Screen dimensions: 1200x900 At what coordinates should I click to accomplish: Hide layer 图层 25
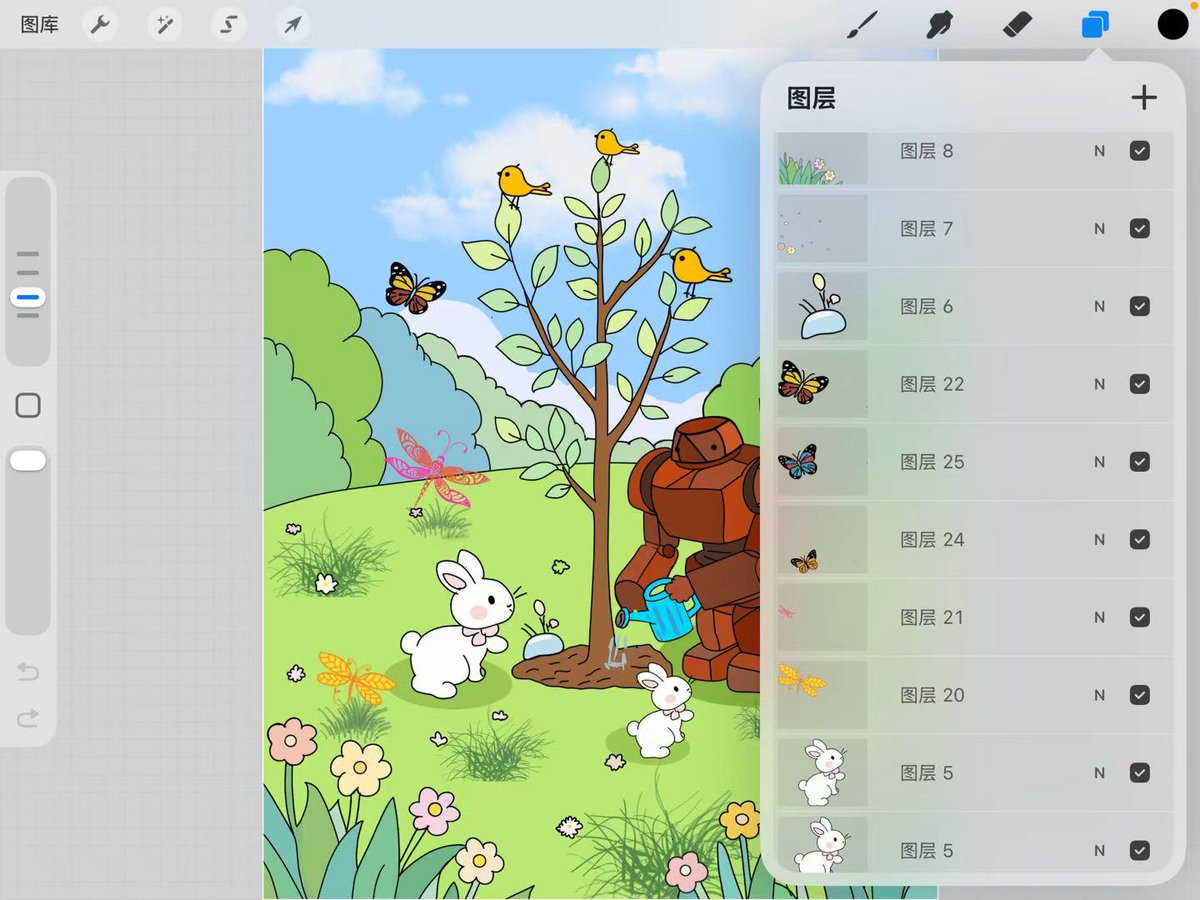point(1139,462)
